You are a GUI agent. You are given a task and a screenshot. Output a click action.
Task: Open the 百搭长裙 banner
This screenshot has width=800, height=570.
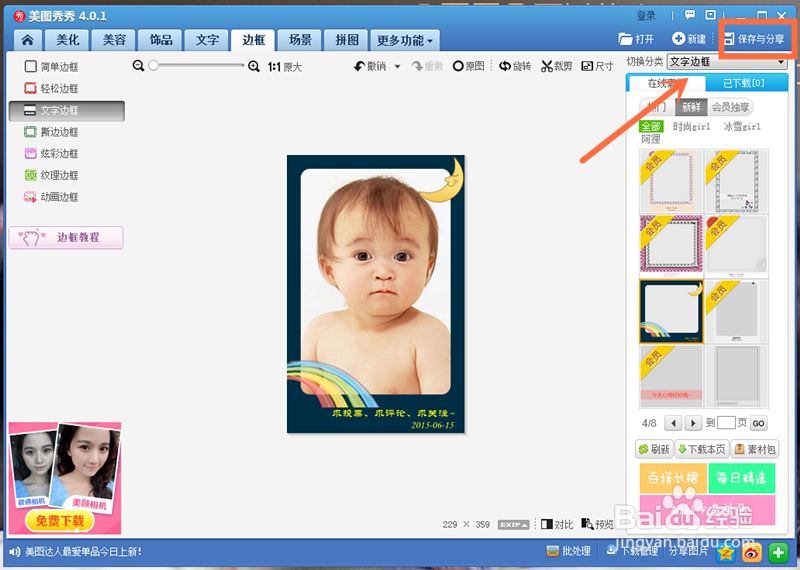673,478
